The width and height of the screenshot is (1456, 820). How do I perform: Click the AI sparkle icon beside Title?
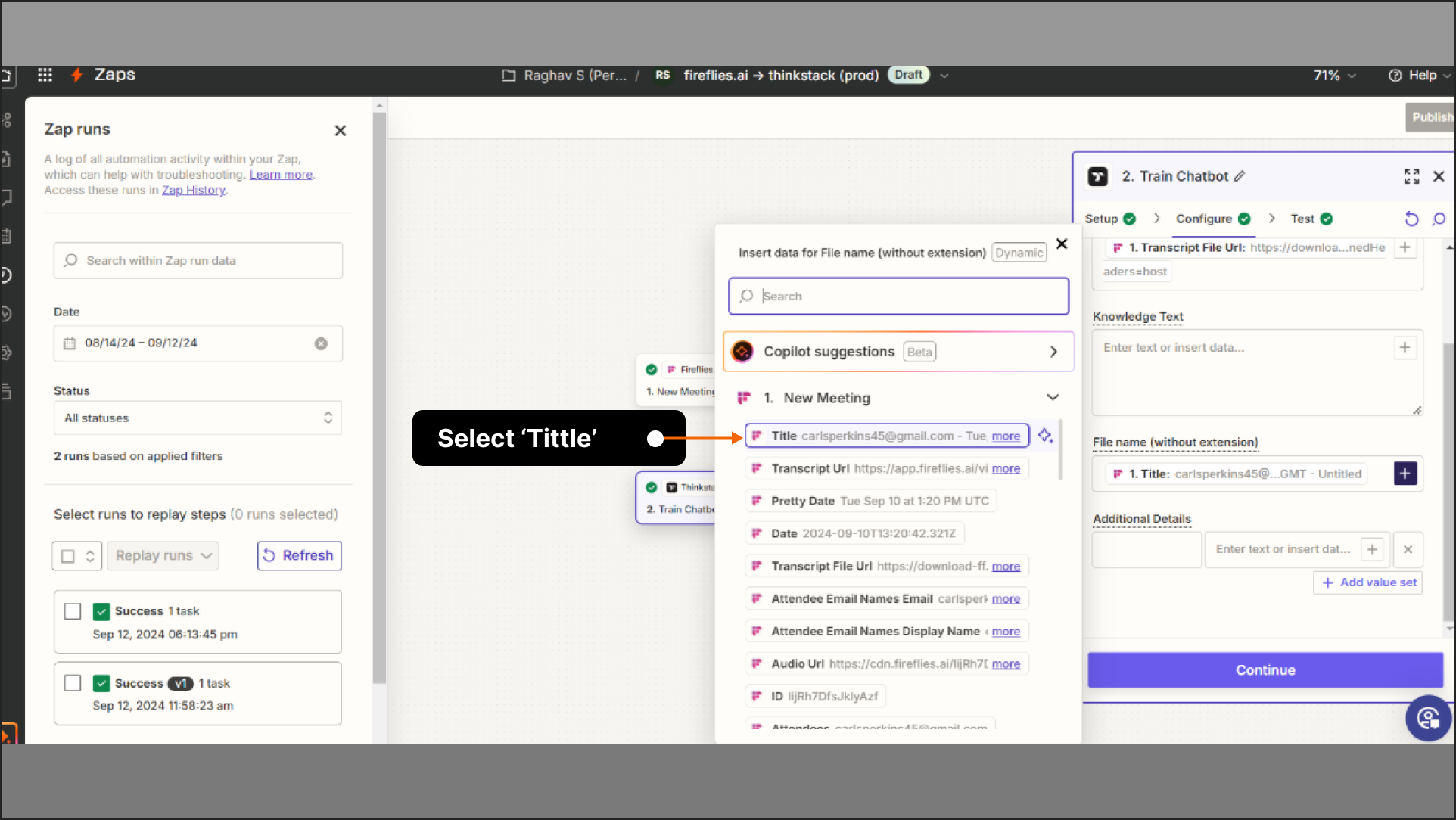pos(1045,436)
